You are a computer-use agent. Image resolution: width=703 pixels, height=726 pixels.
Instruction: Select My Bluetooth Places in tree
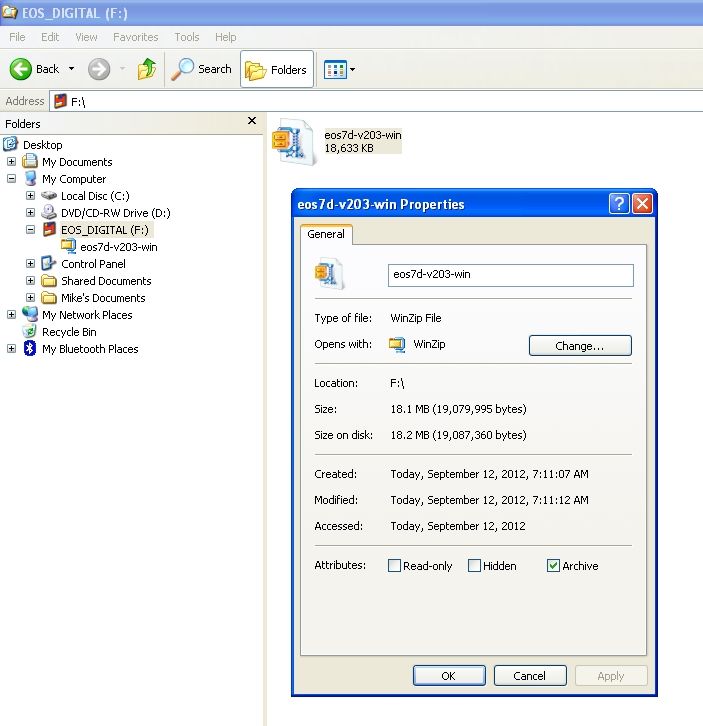pyautogui.click(x=89, y=349)
